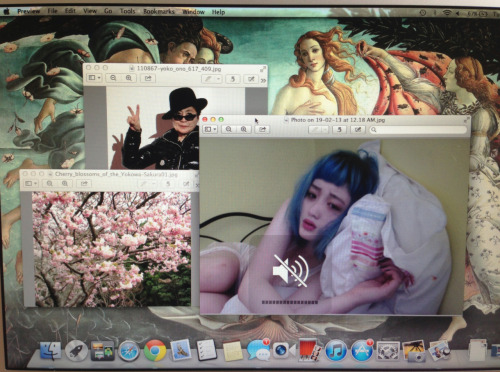Click the Wi-Fi status icon
Screen dimensions: 500x372
click(x=447, y=13)
